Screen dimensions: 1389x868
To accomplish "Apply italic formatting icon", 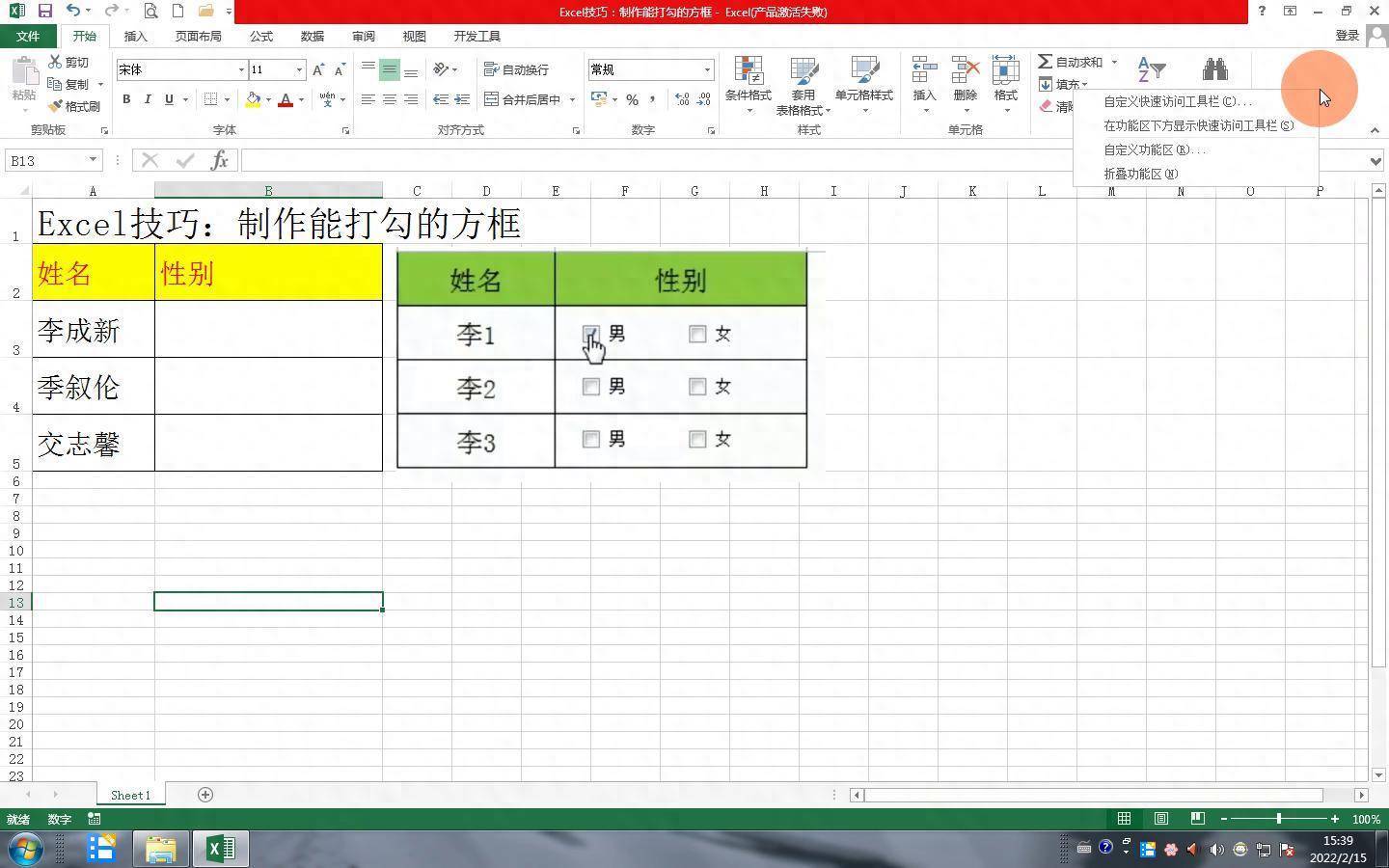I will (148, 99).
